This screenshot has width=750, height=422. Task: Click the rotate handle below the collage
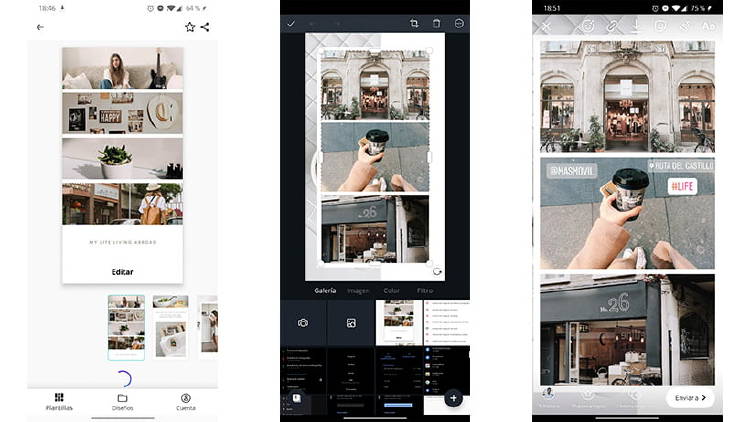click(x=437, y=271)
